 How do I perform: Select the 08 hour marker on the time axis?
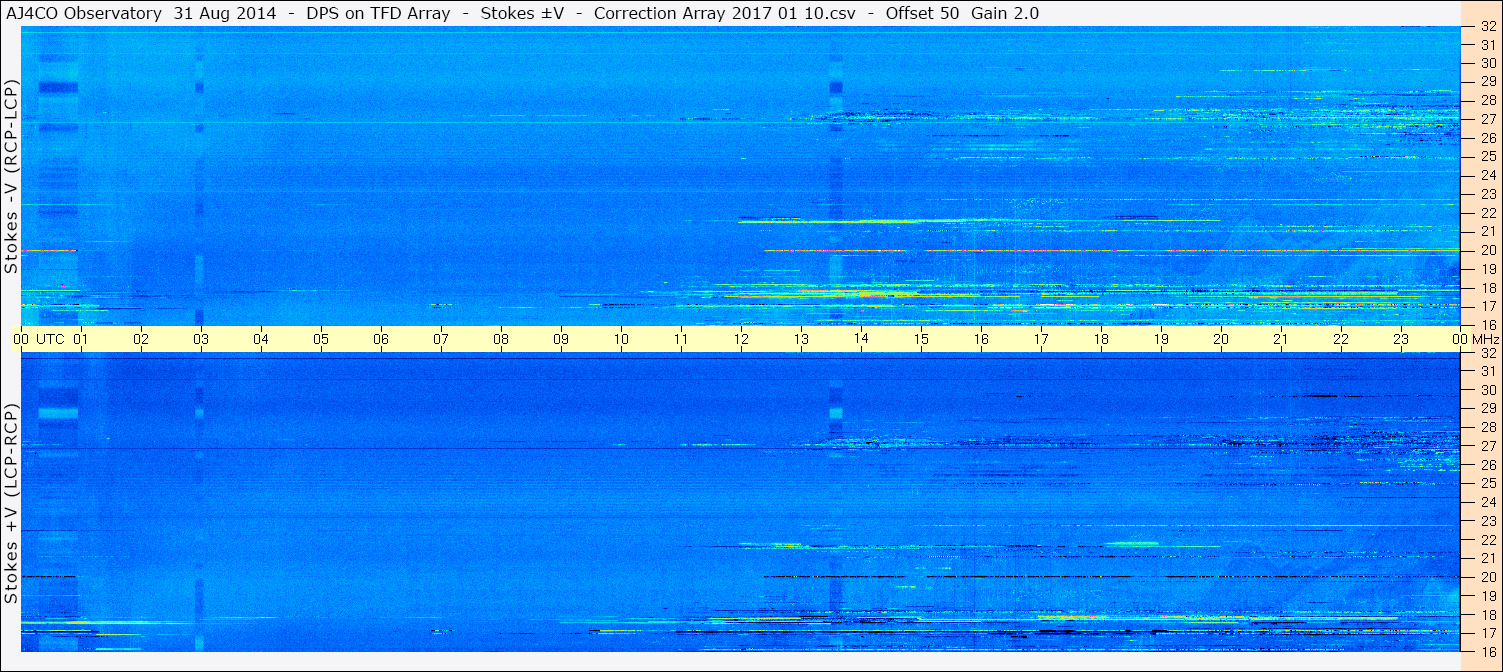[501, 339]
